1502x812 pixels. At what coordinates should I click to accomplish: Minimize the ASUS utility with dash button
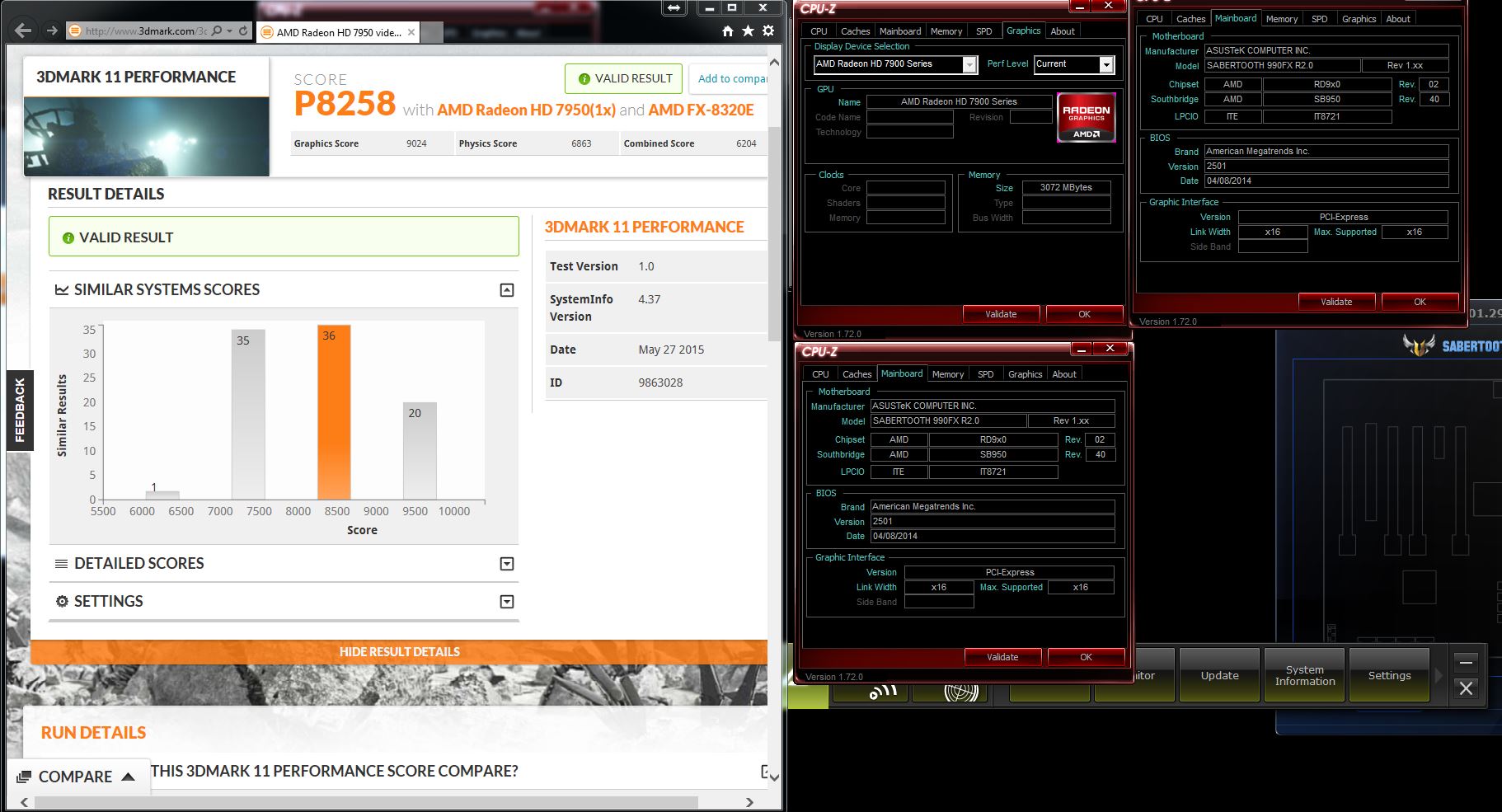click(x=1466, y=662)
